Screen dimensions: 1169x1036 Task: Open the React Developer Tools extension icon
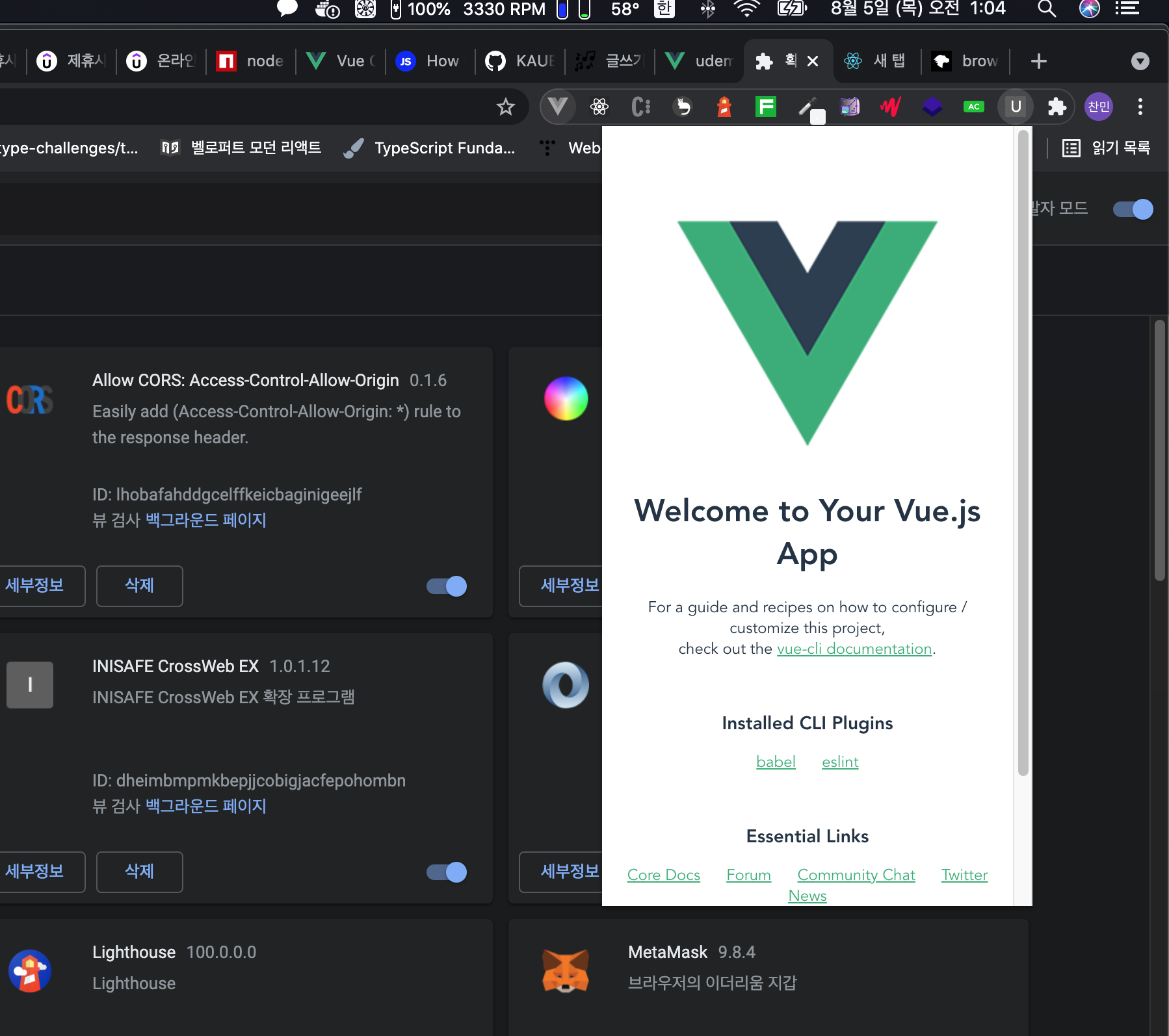coord(599,107)
